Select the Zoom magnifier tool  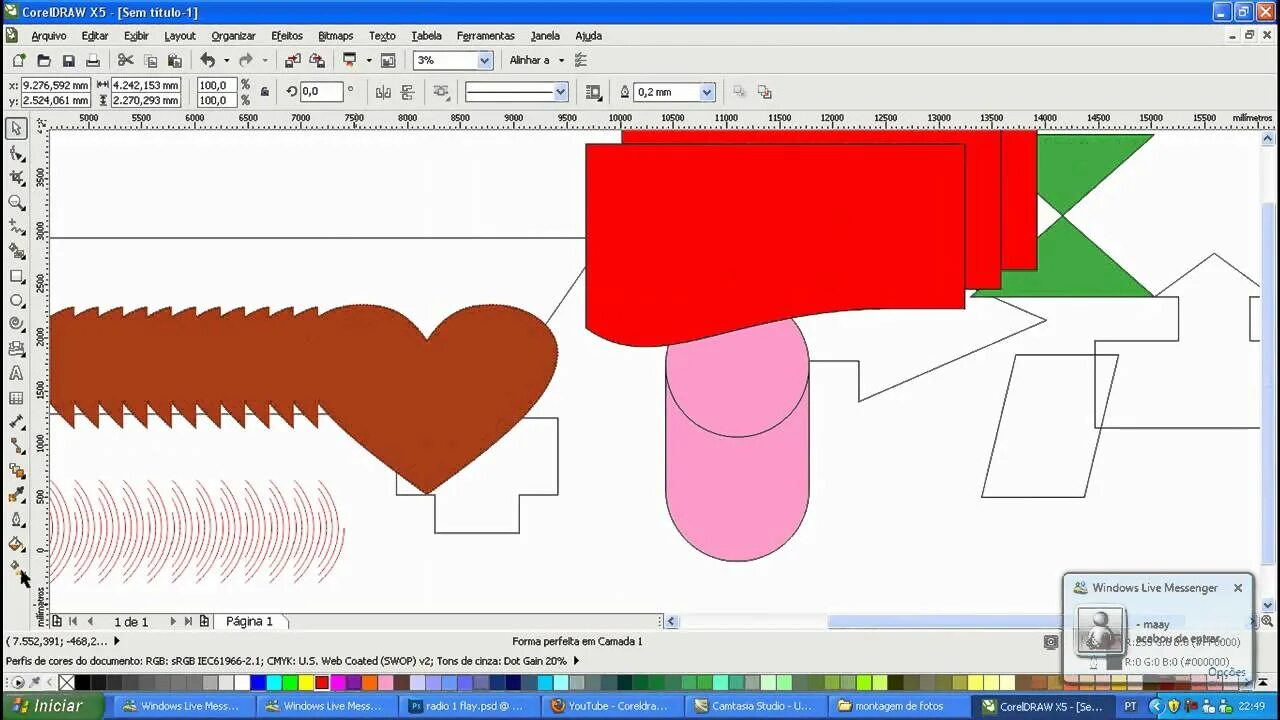[x=16, y=202]
